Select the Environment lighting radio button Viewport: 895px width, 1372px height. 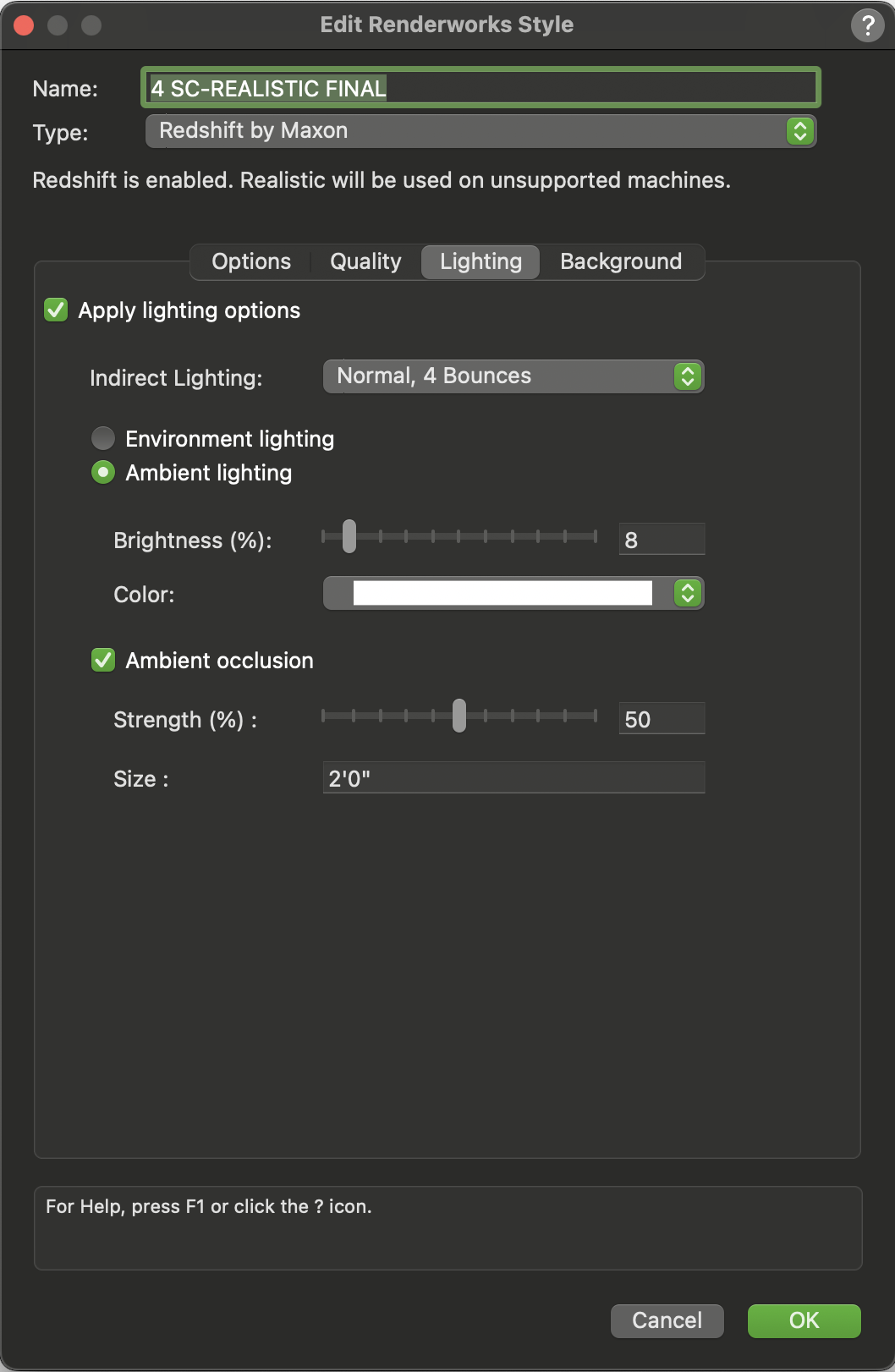pos(102,438)
